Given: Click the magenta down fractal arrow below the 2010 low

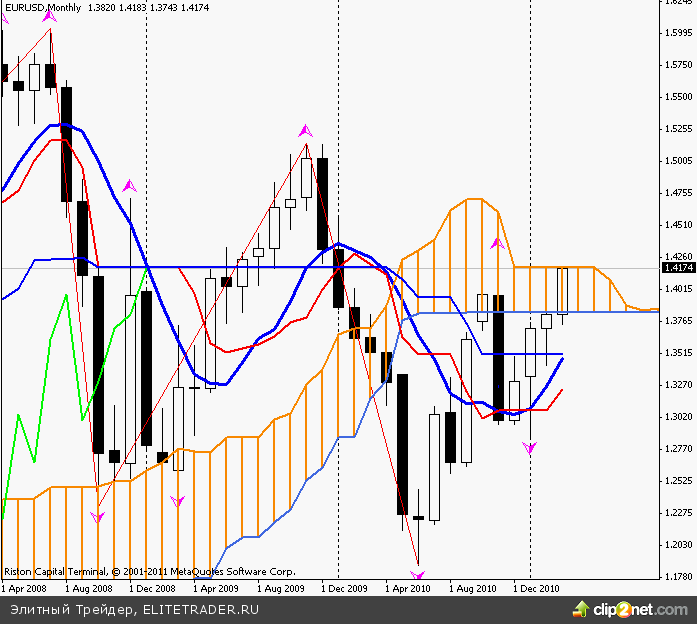Looking at the screenshot, I should pyautogui.click(x=417, y=575).
